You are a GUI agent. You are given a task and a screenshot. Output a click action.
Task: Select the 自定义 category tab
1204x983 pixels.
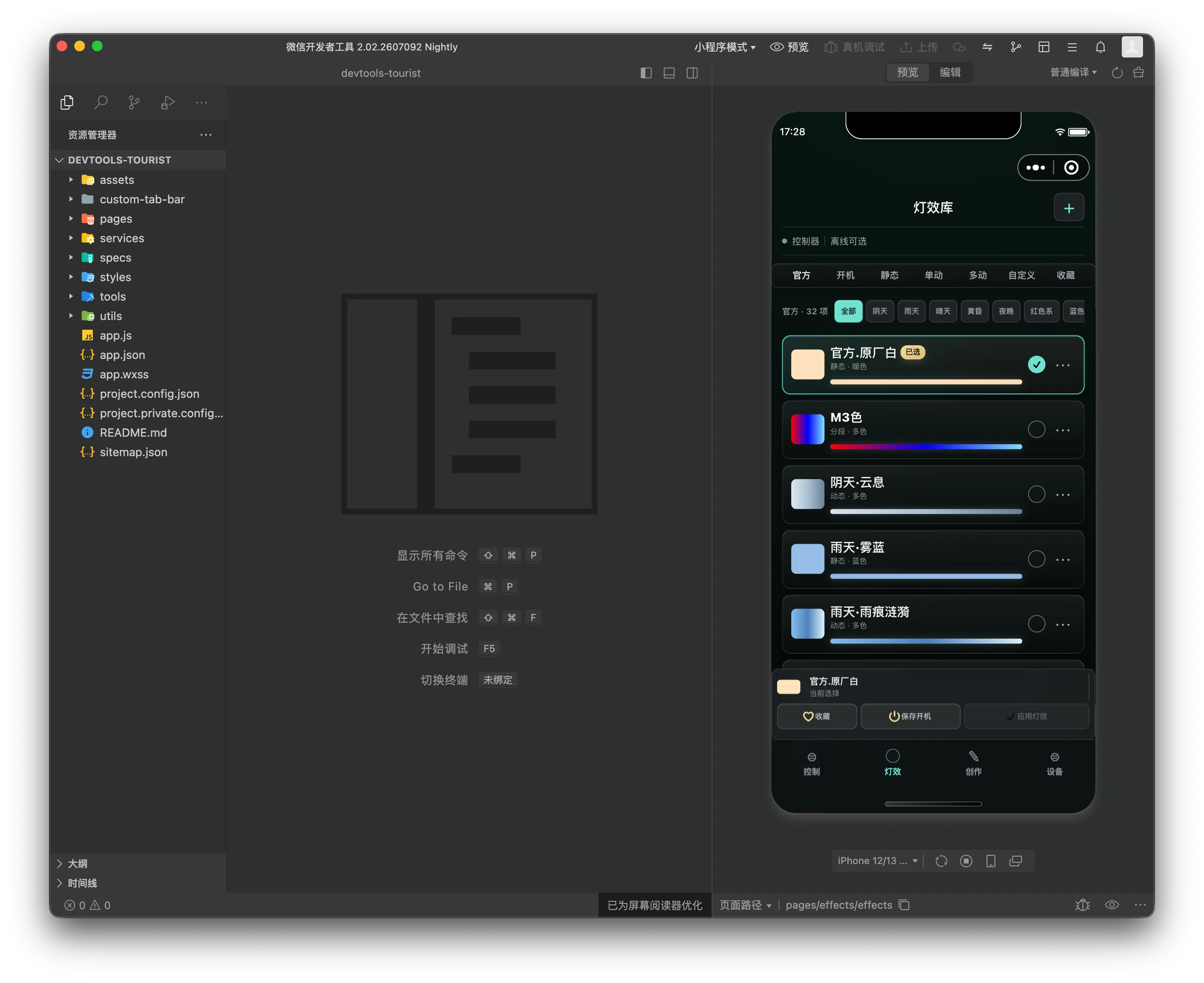click(x=1021, y=275)
